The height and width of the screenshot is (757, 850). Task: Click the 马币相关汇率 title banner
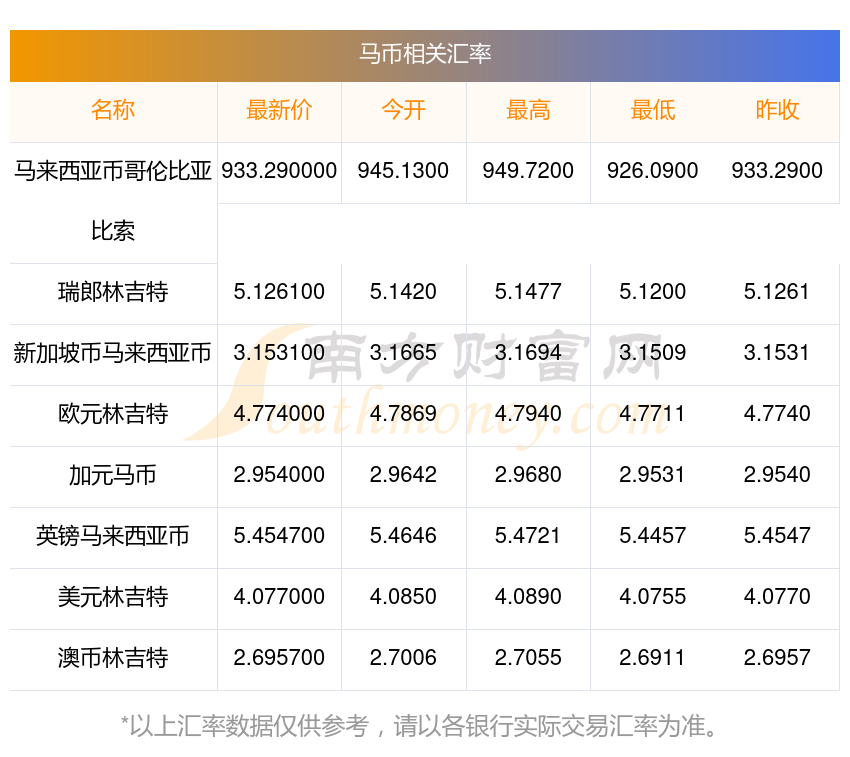(x=425, y=54)
